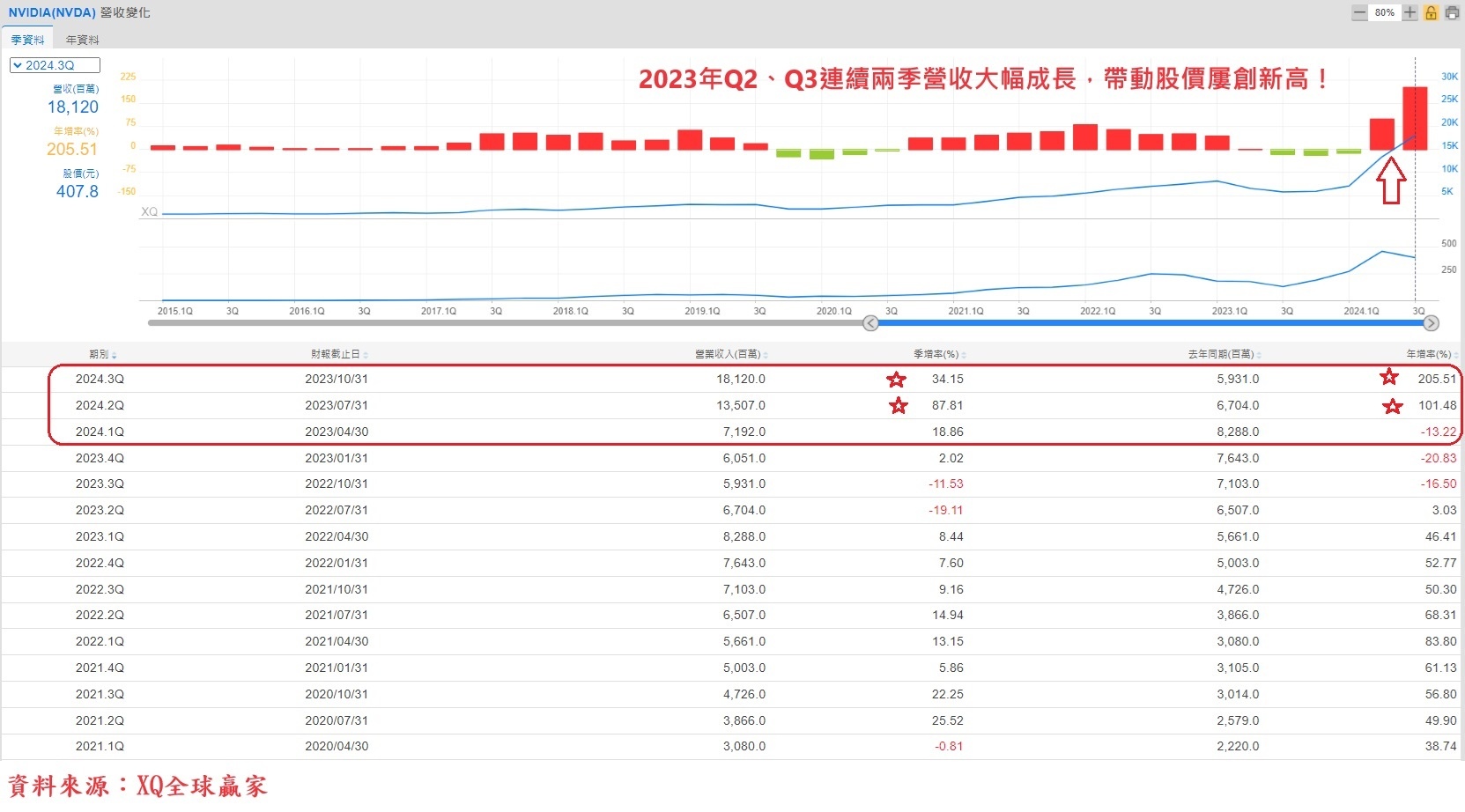Screen dimensions: 1465x812
Task: Click the annual growth value 205.51 in table
Action: click(x=1438, y=379)
